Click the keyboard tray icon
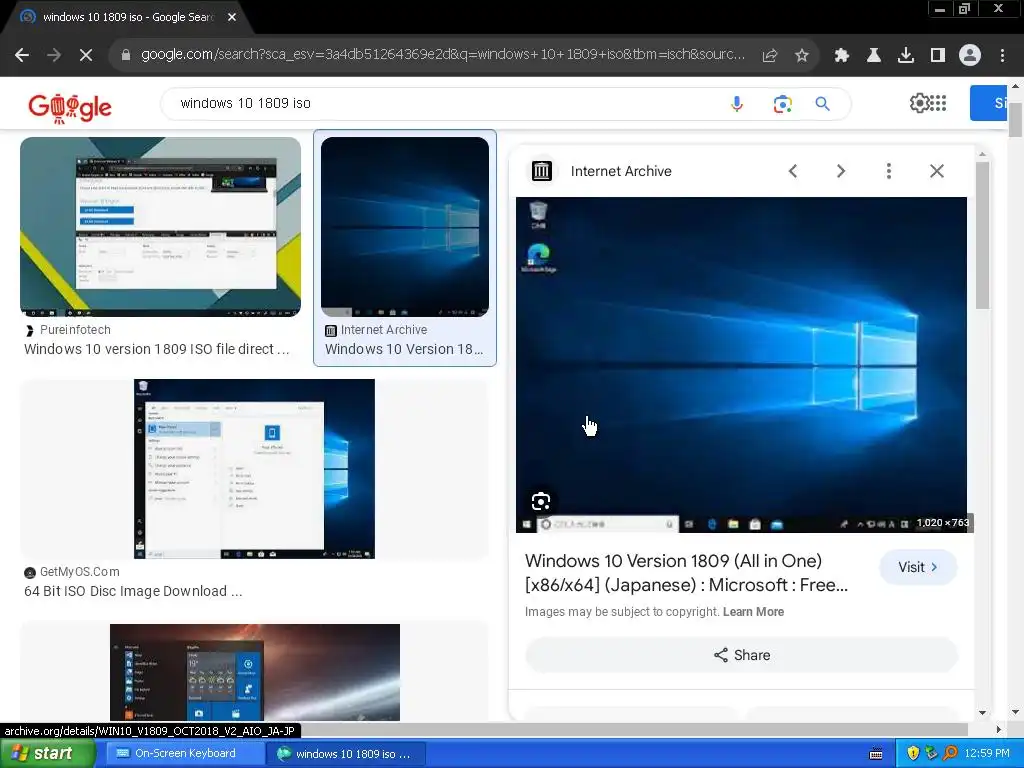Screen dimensions: 1024x768 (876, 754)
